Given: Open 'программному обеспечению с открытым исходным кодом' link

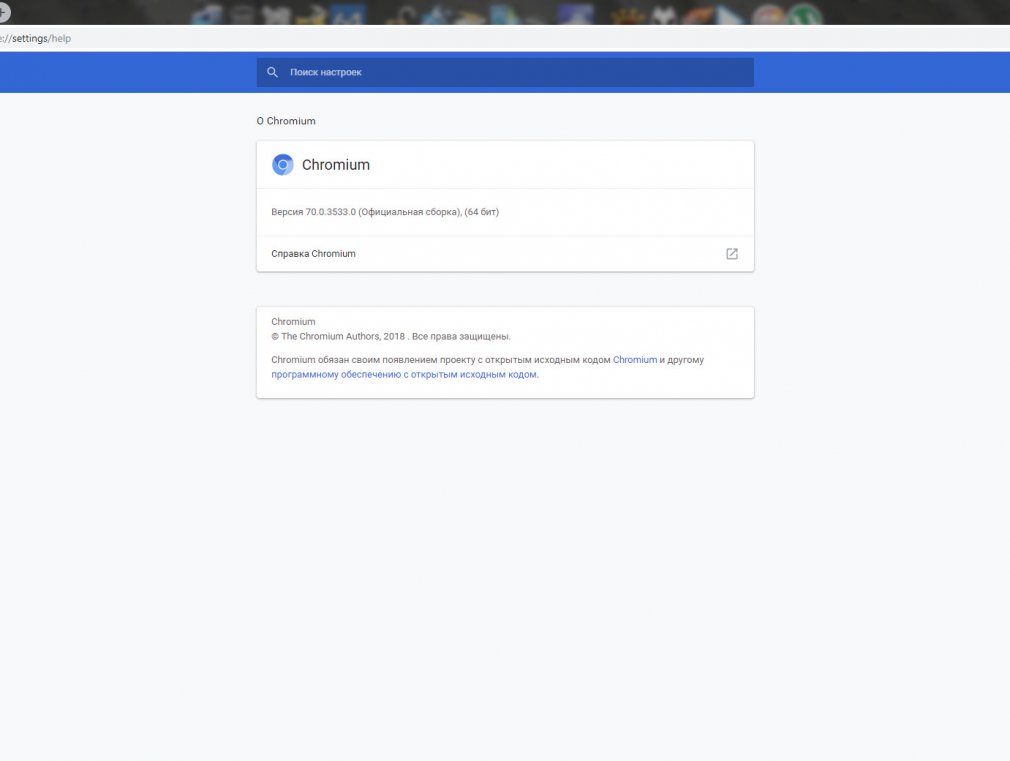Looking at the screenshot, I should [x=404, y=374].
